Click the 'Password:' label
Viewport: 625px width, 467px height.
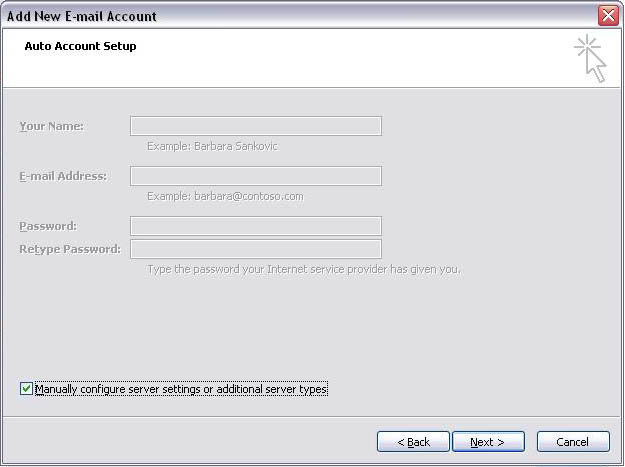[x=48, y=226]
